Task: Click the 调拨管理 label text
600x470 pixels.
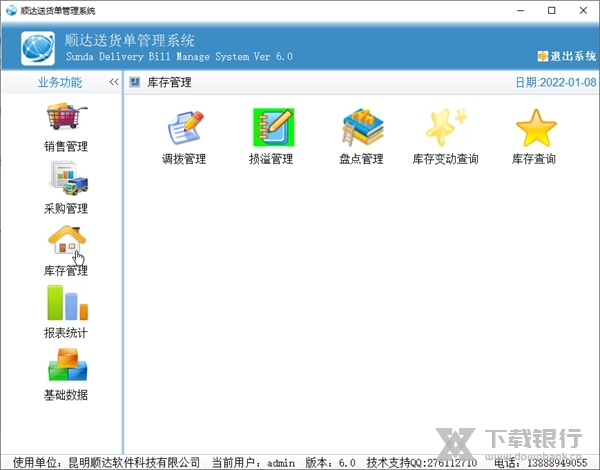Action: click(x=184, y=159)
